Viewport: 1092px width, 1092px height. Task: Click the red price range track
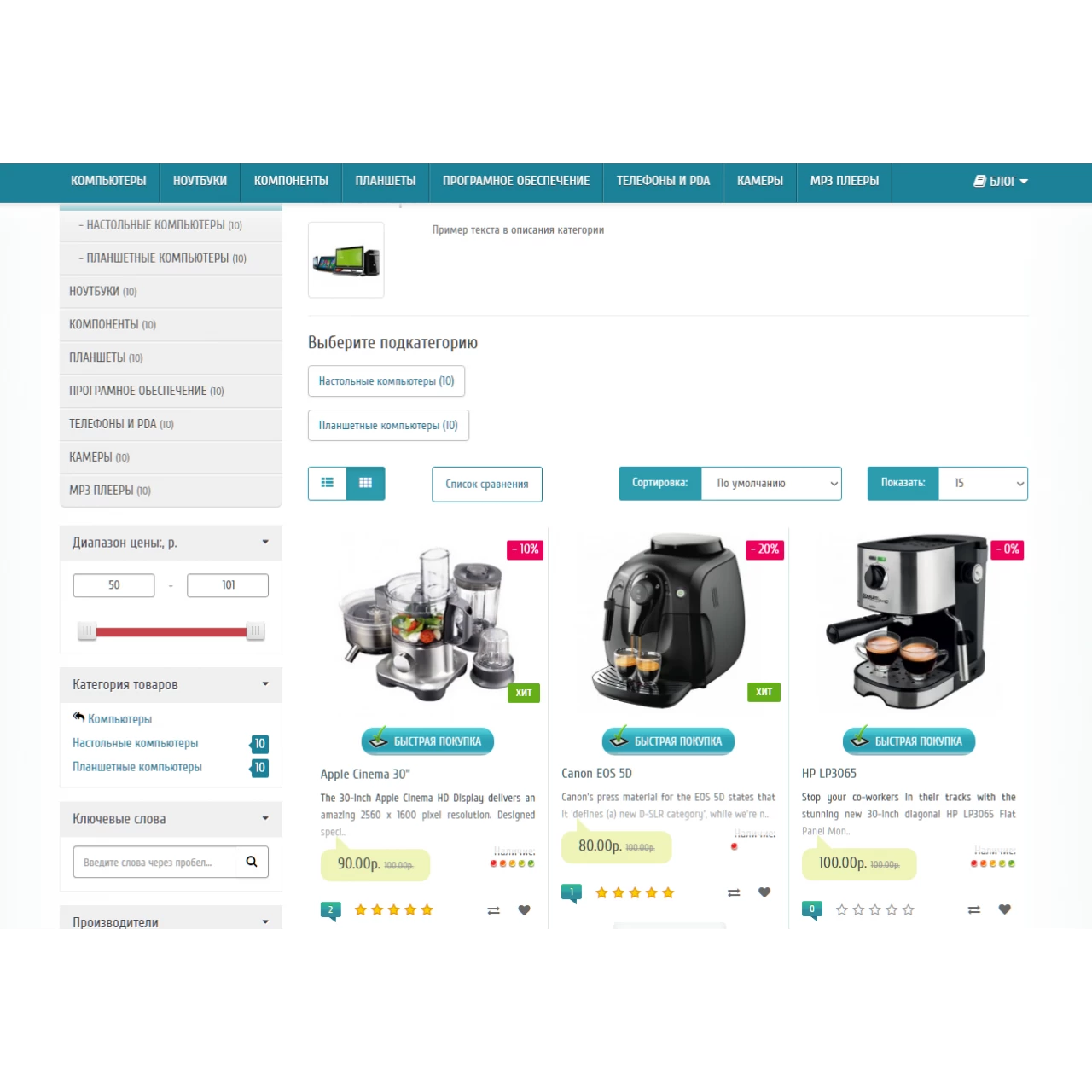(171, 632)
